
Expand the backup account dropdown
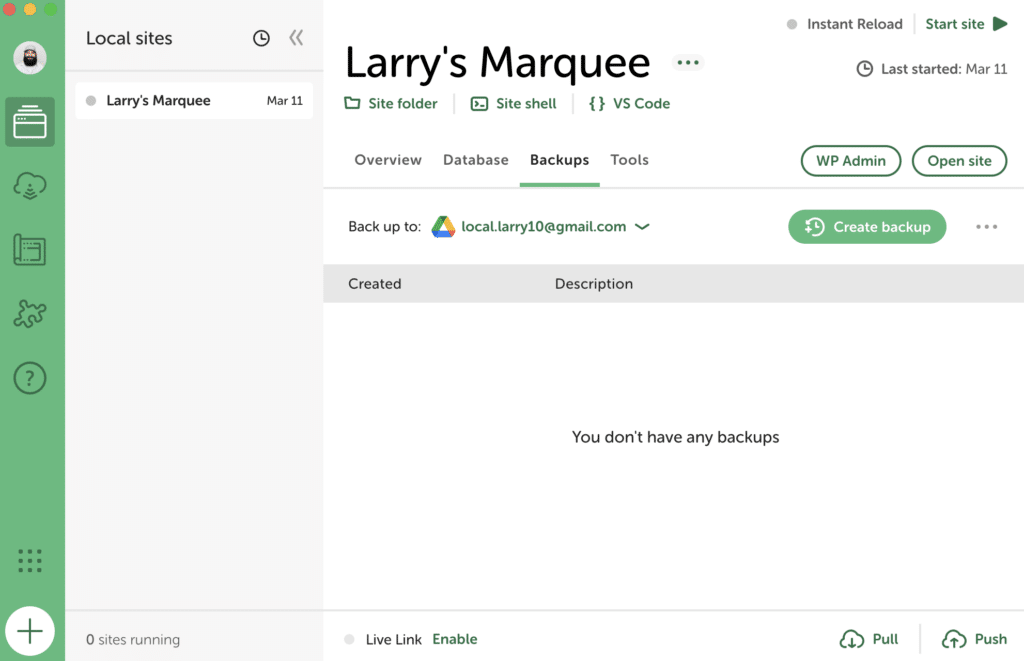click(642, 227)
